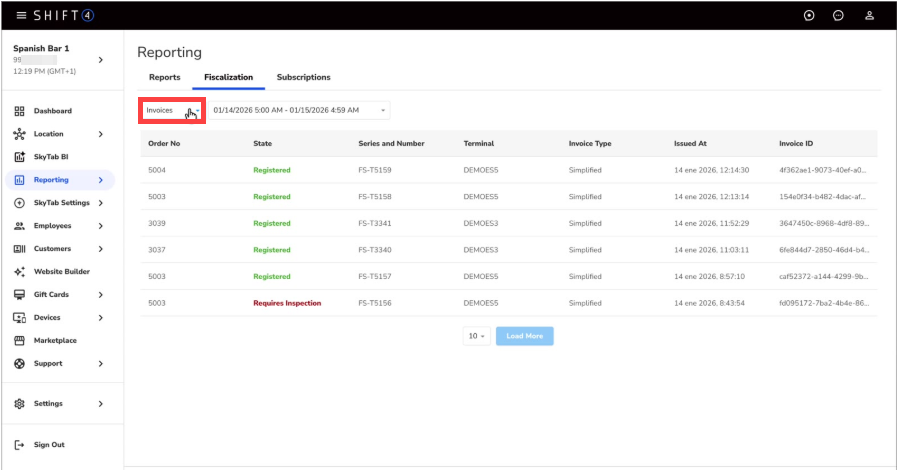Go to Marketplace in sidebar
Screen dimensions: 903x470
(x=54, y=340)
